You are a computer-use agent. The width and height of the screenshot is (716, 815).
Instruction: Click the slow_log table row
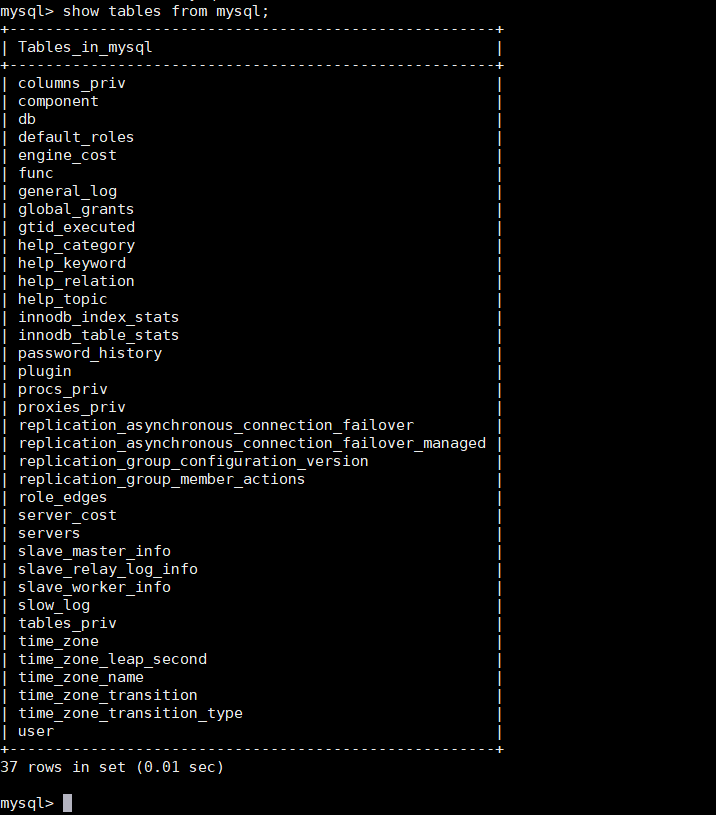pyautogui.click(x=54, y=605)
